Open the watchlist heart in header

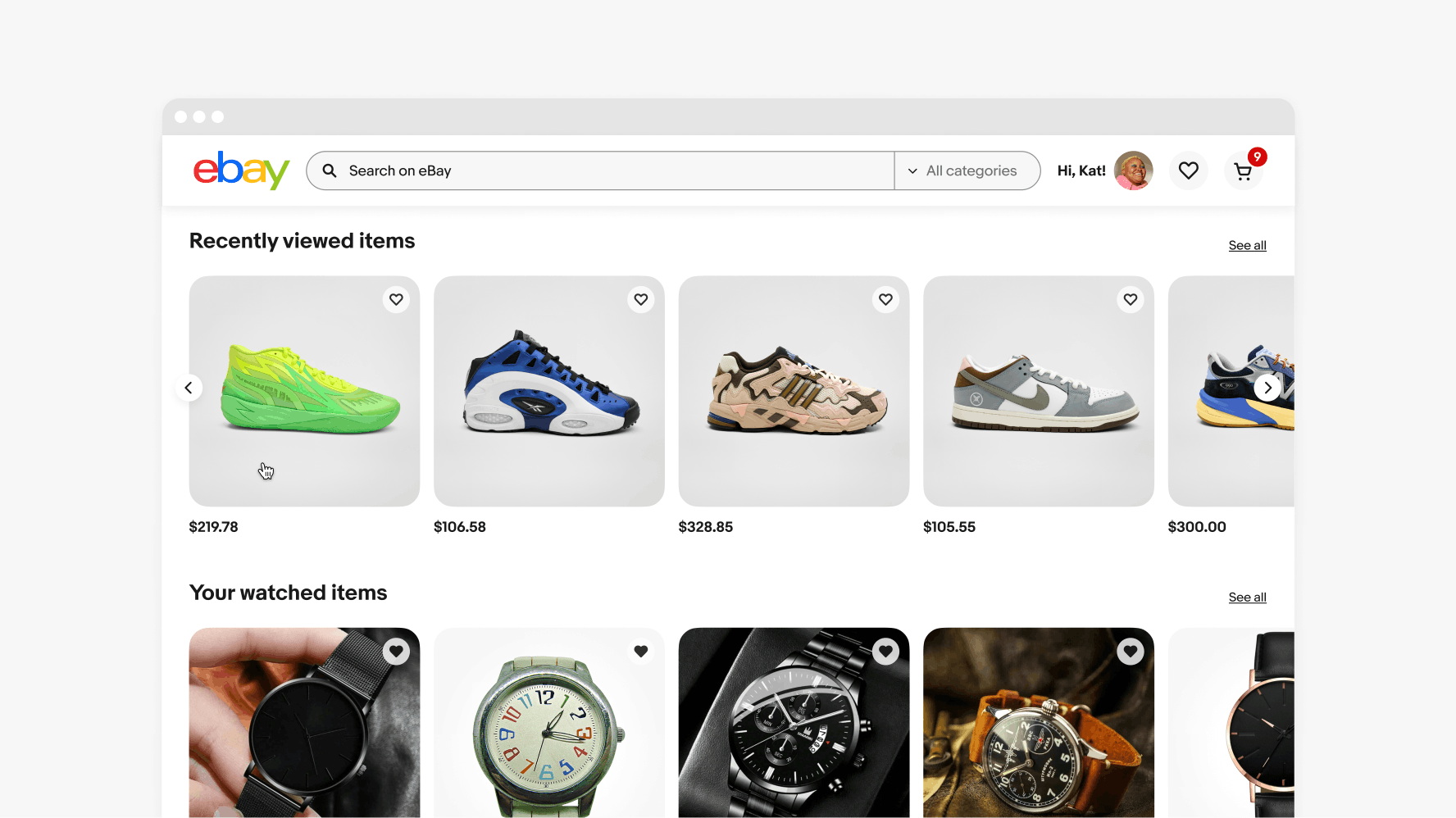pyautogui.click(x=1188, y=170)
